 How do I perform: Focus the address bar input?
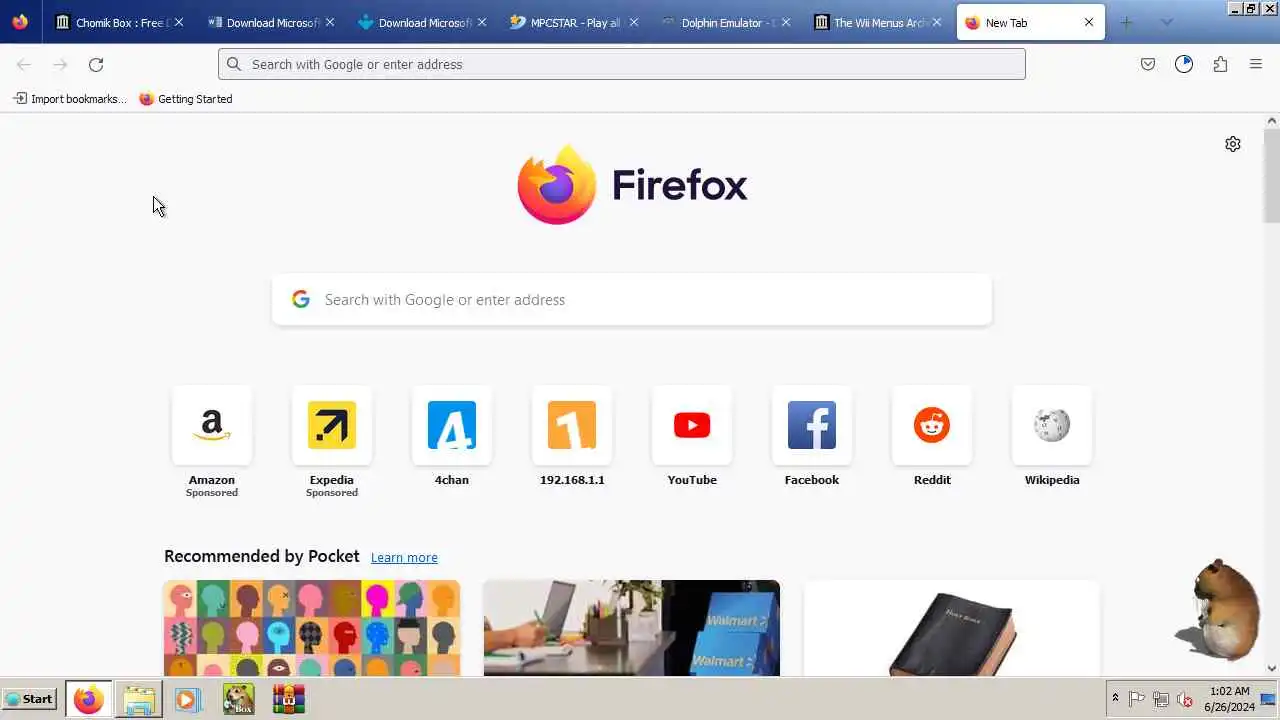[x=622, y=64]
